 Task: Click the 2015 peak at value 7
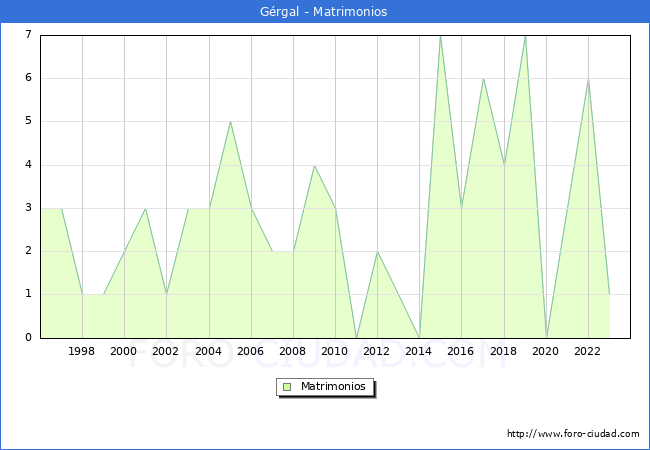[441, 36]
